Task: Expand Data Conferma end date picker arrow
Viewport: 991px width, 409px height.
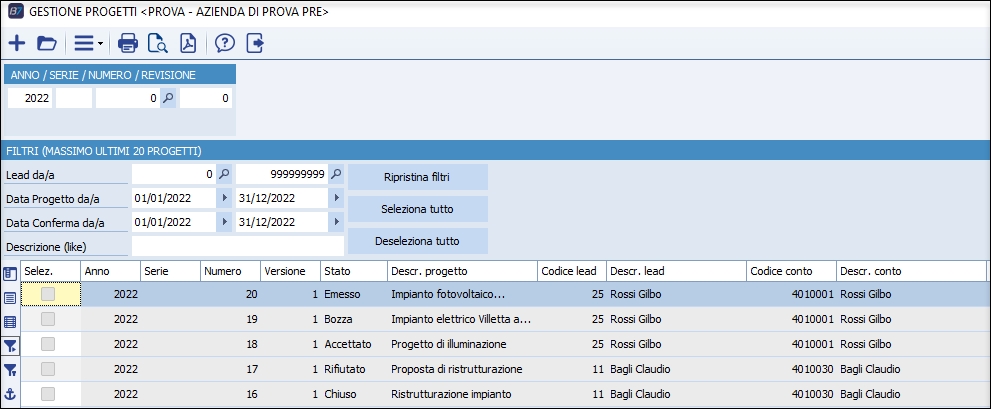Action: coord(336,222)
